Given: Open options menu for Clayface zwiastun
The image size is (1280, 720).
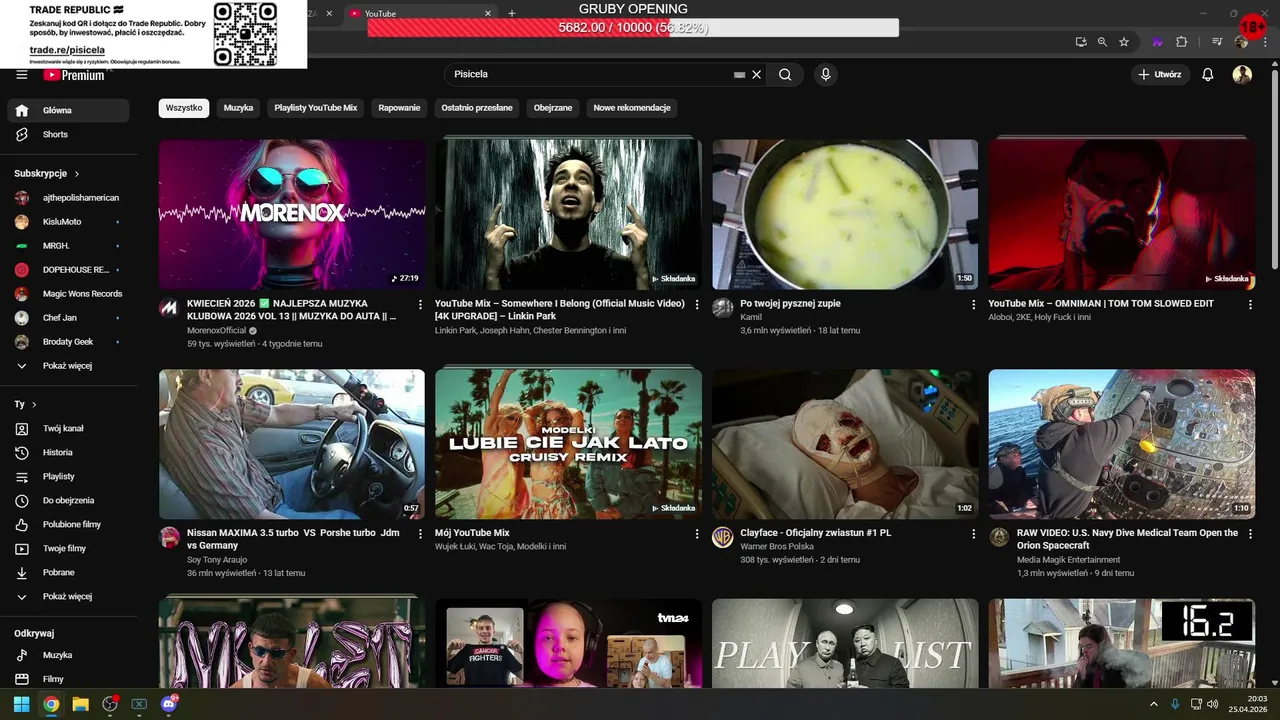Looking at the screenshot, I should click(973, 534).
